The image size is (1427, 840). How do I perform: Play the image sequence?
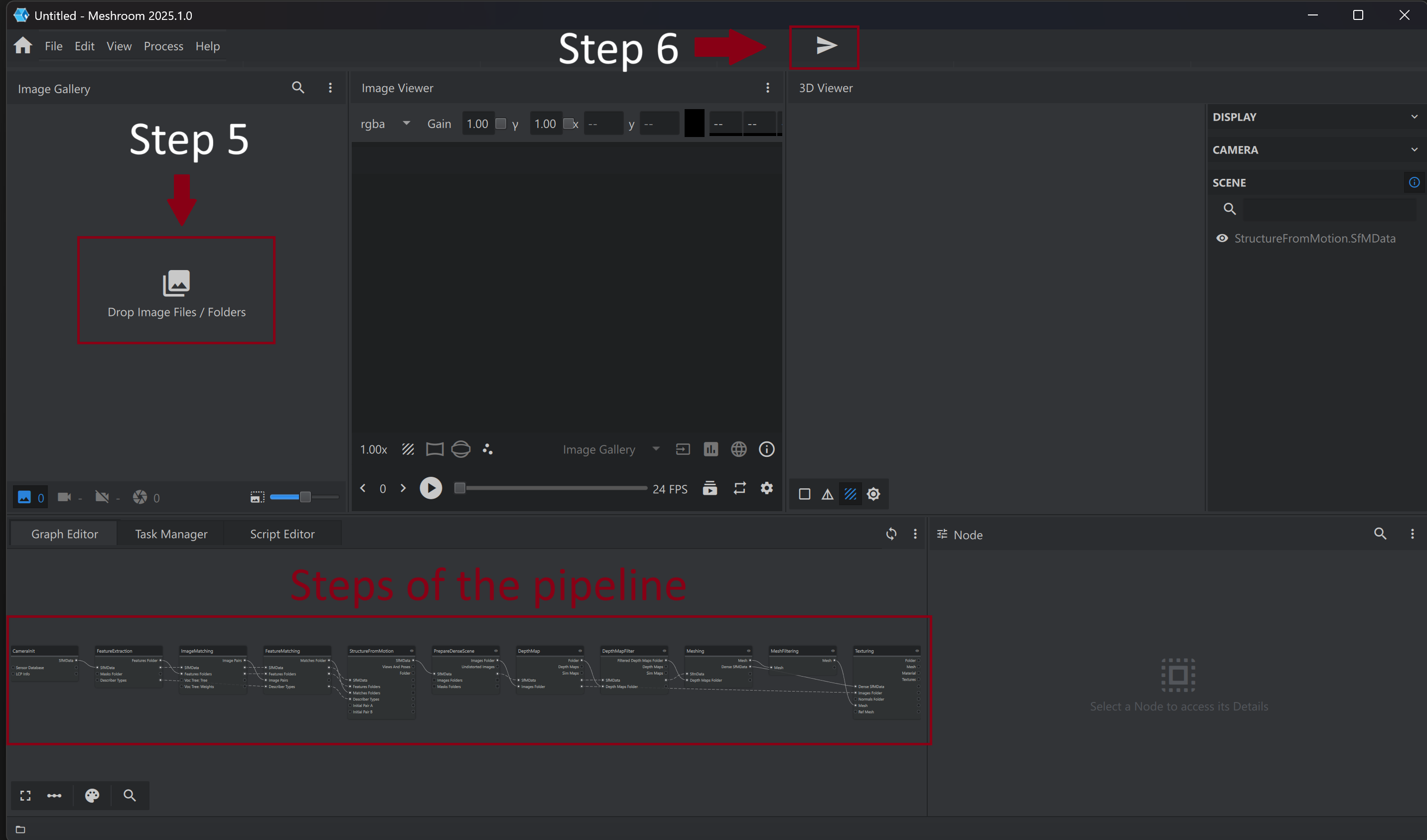[430, 488]
